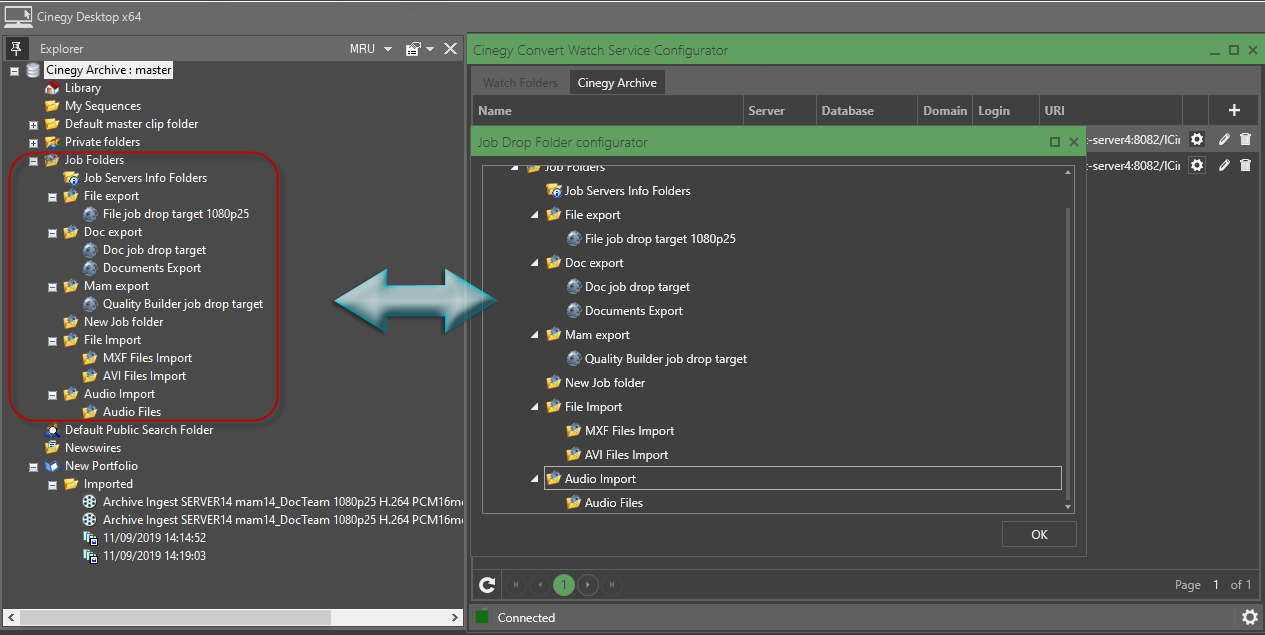Select New Job folder icon in Explorer
The width and height of the screenshot is (1265, 635).
tap(71, 322)
